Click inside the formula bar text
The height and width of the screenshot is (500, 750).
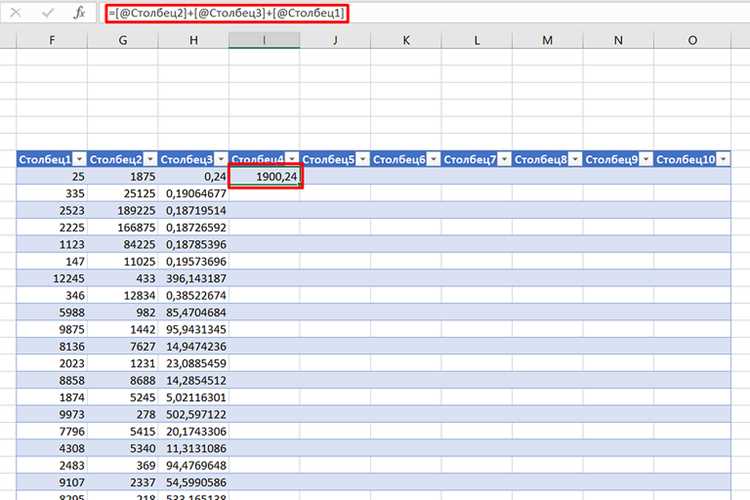point(227,13)
